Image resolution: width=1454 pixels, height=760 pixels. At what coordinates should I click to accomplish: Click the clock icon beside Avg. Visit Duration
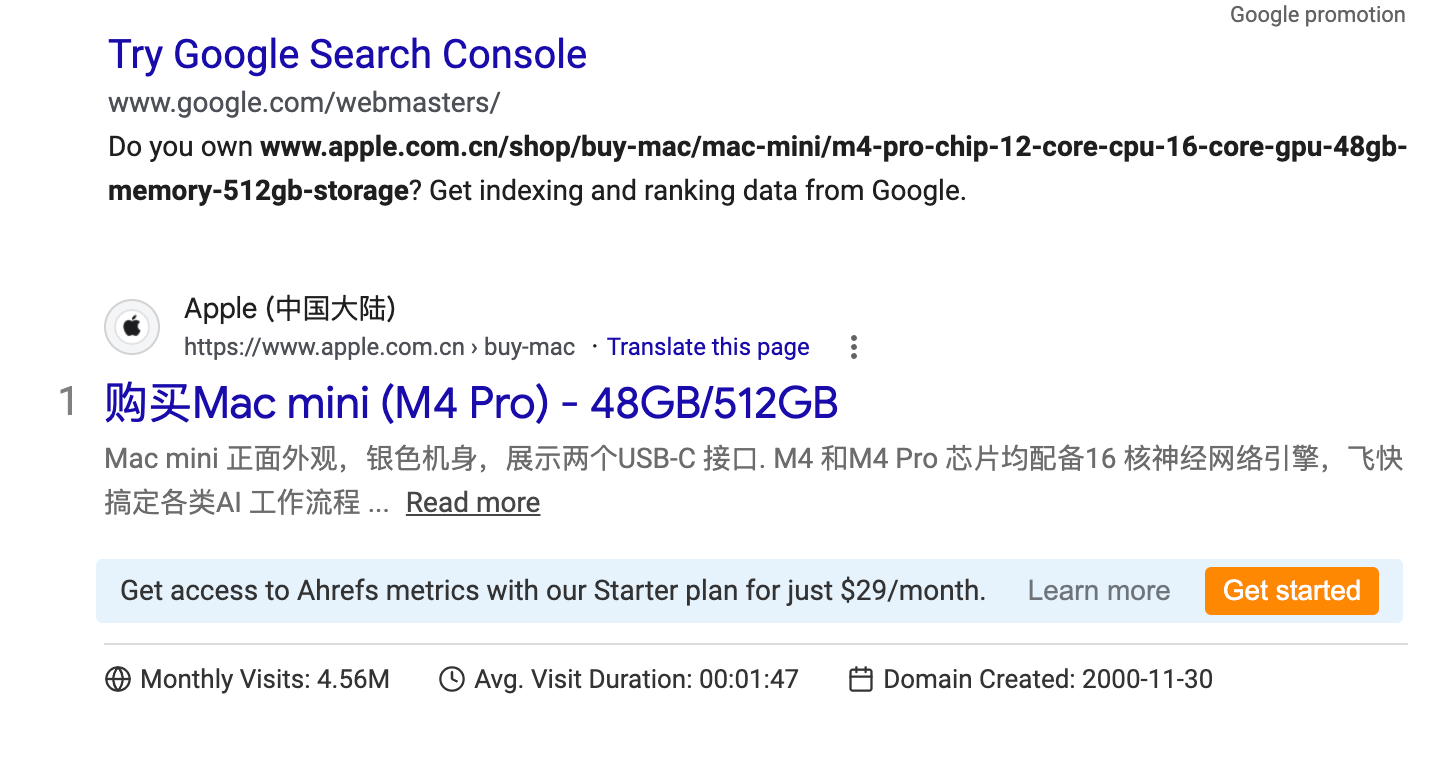click(x=452, y=680)
